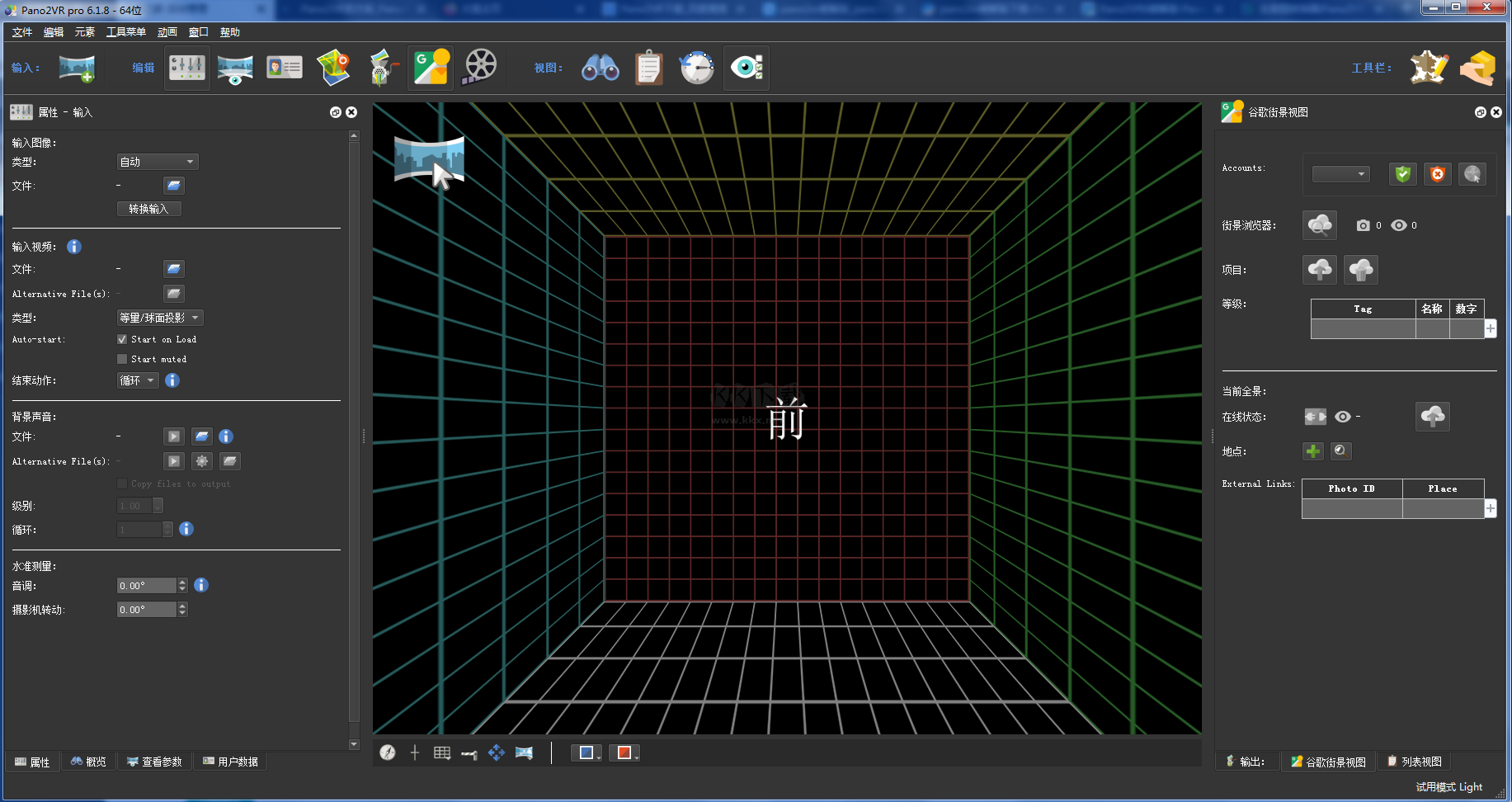Expand the video projection type dropdown
This screenshot has width=1512, height=802.
[159, 318]
